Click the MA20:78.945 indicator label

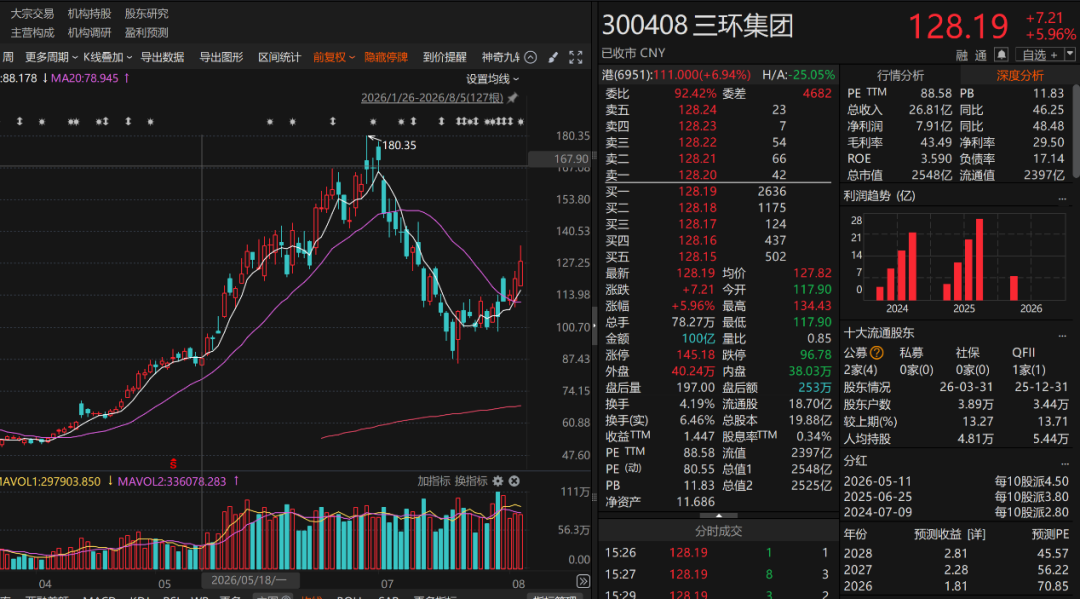click(x=85, y=78)
